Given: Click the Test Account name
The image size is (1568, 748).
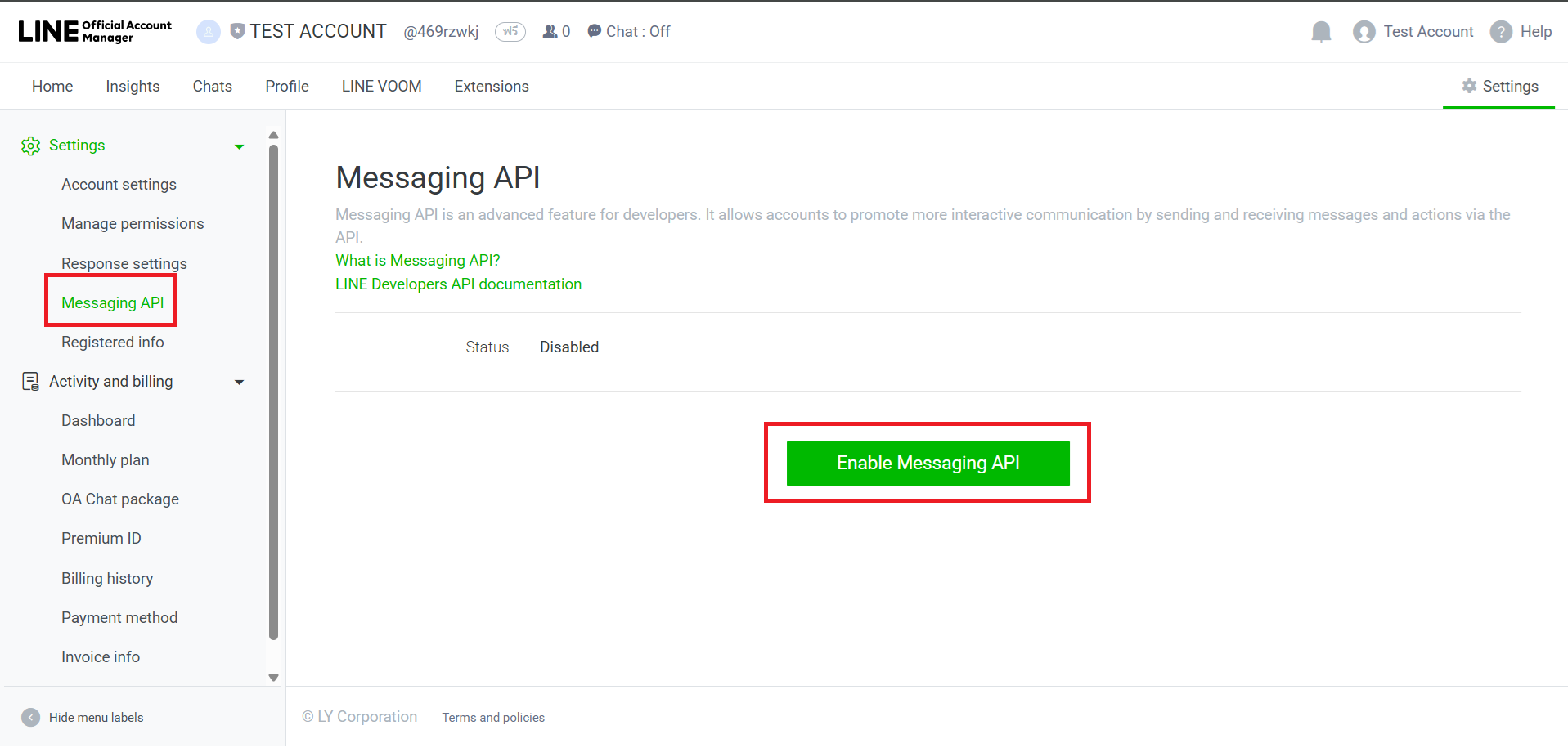Looking at the screenshot, I should click(1428, 31).
